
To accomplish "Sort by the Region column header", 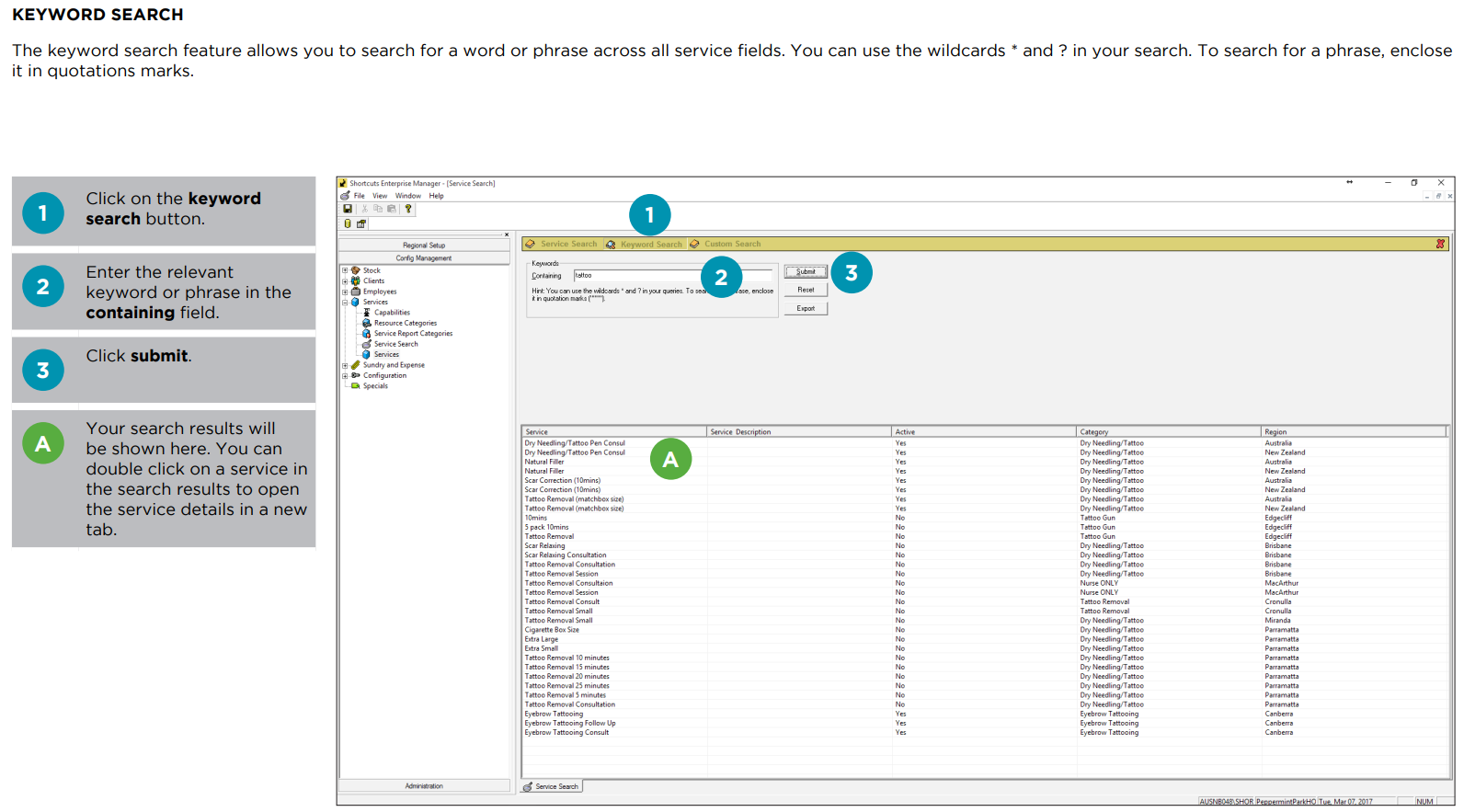I will coord(1355,431).
